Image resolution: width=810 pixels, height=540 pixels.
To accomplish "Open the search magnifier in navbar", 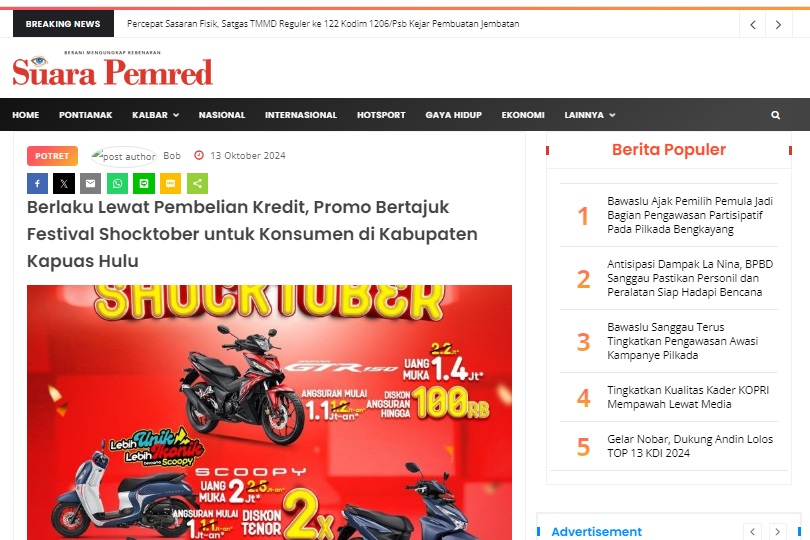I will (x=775, y=115).
